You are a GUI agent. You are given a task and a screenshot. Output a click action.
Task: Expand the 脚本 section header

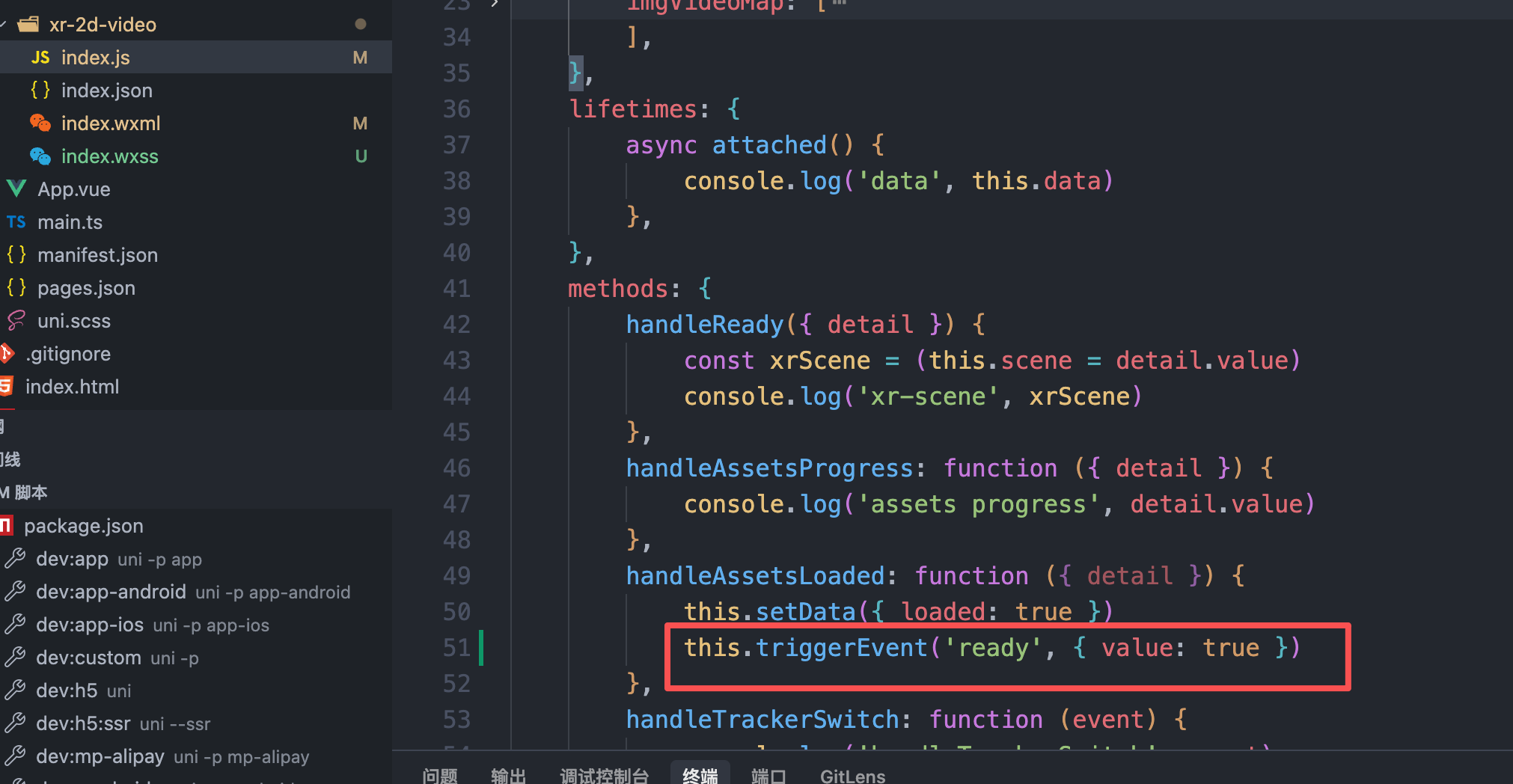pyautogui.click(x=196, y=492)
